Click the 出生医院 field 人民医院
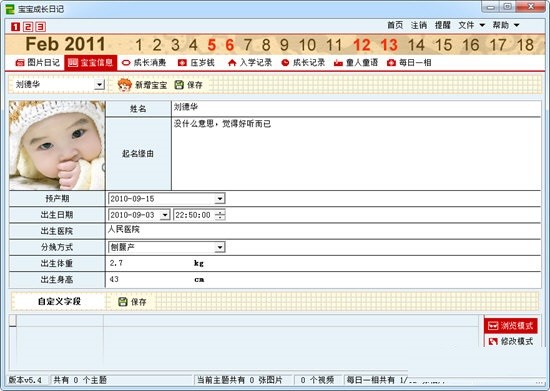550x391 pixels. [x=323, y=231]
